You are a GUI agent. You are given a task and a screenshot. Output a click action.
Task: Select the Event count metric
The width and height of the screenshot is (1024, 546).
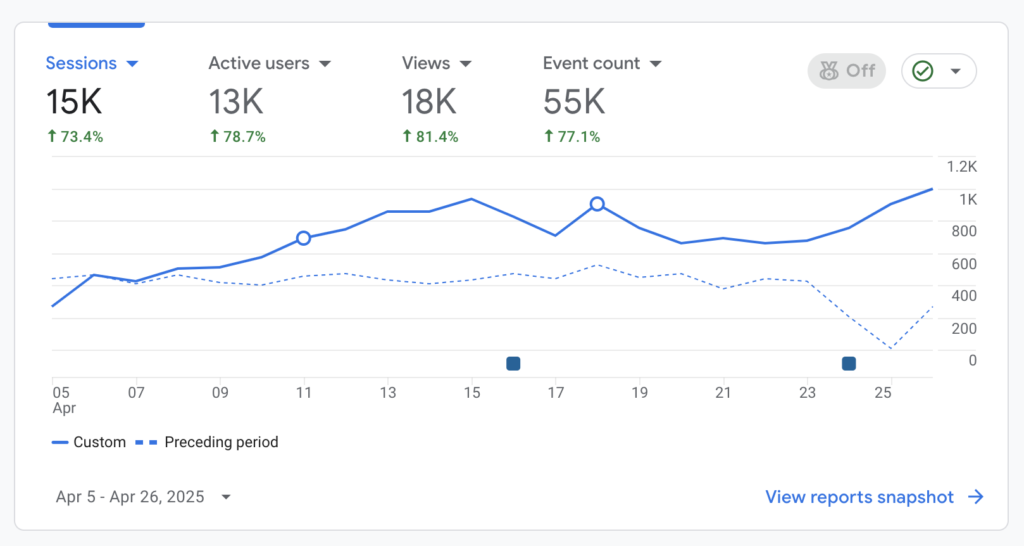tap(591, 63)
